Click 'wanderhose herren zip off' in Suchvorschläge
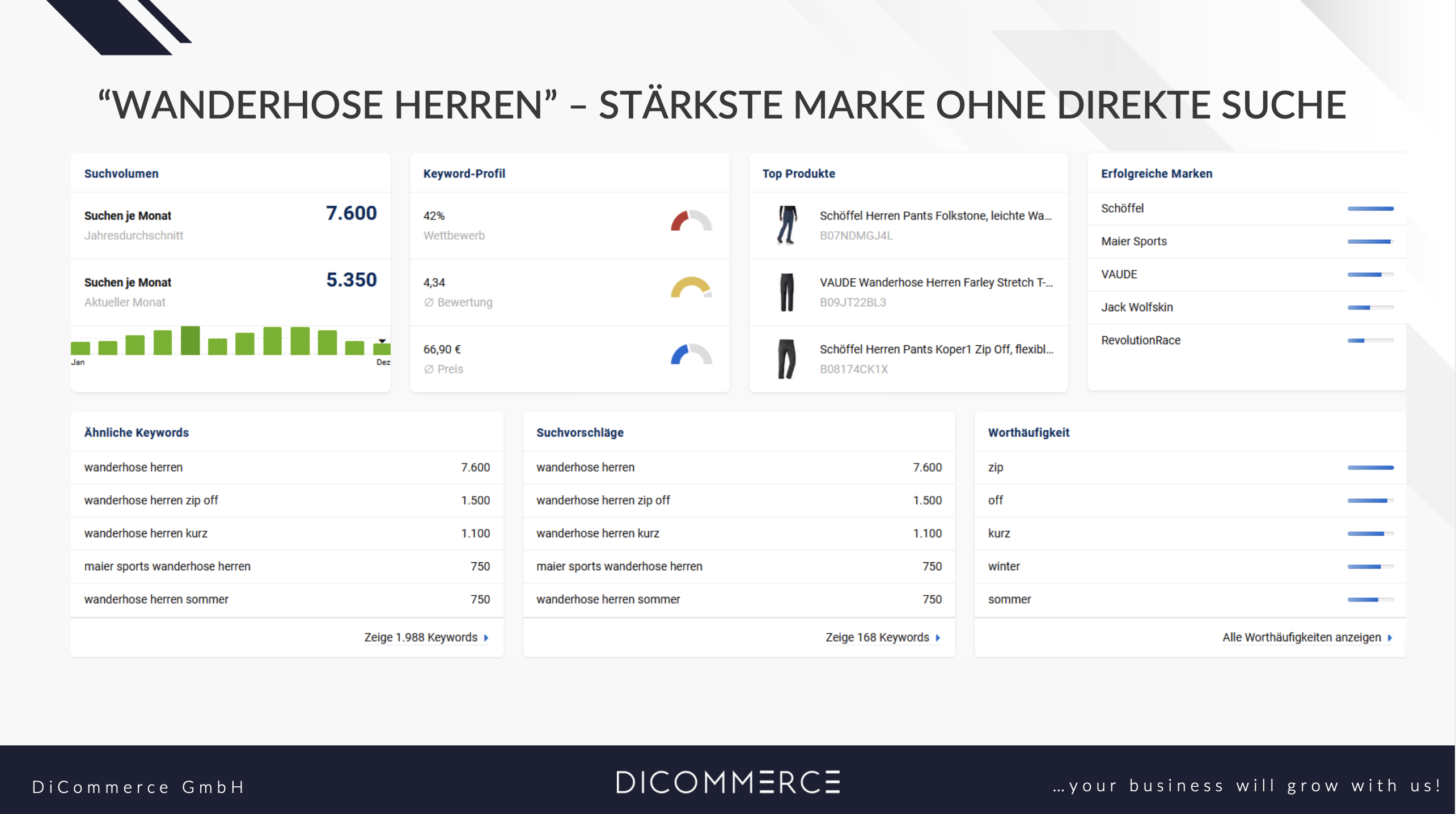This screenshot has width=1456, height=814. 603,500
